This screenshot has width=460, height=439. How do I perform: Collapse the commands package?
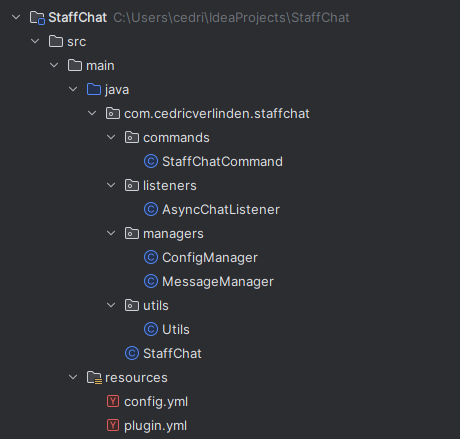coord(111,137)
